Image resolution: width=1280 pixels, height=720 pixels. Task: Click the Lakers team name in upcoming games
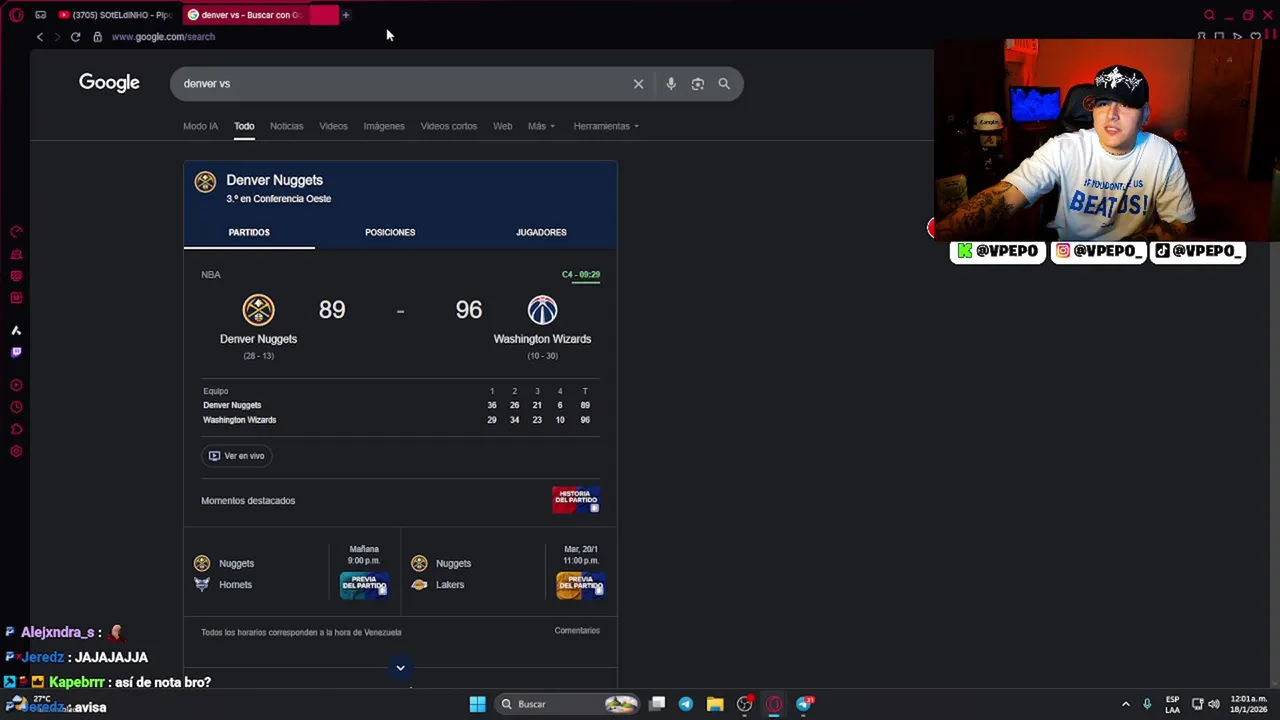450,585
